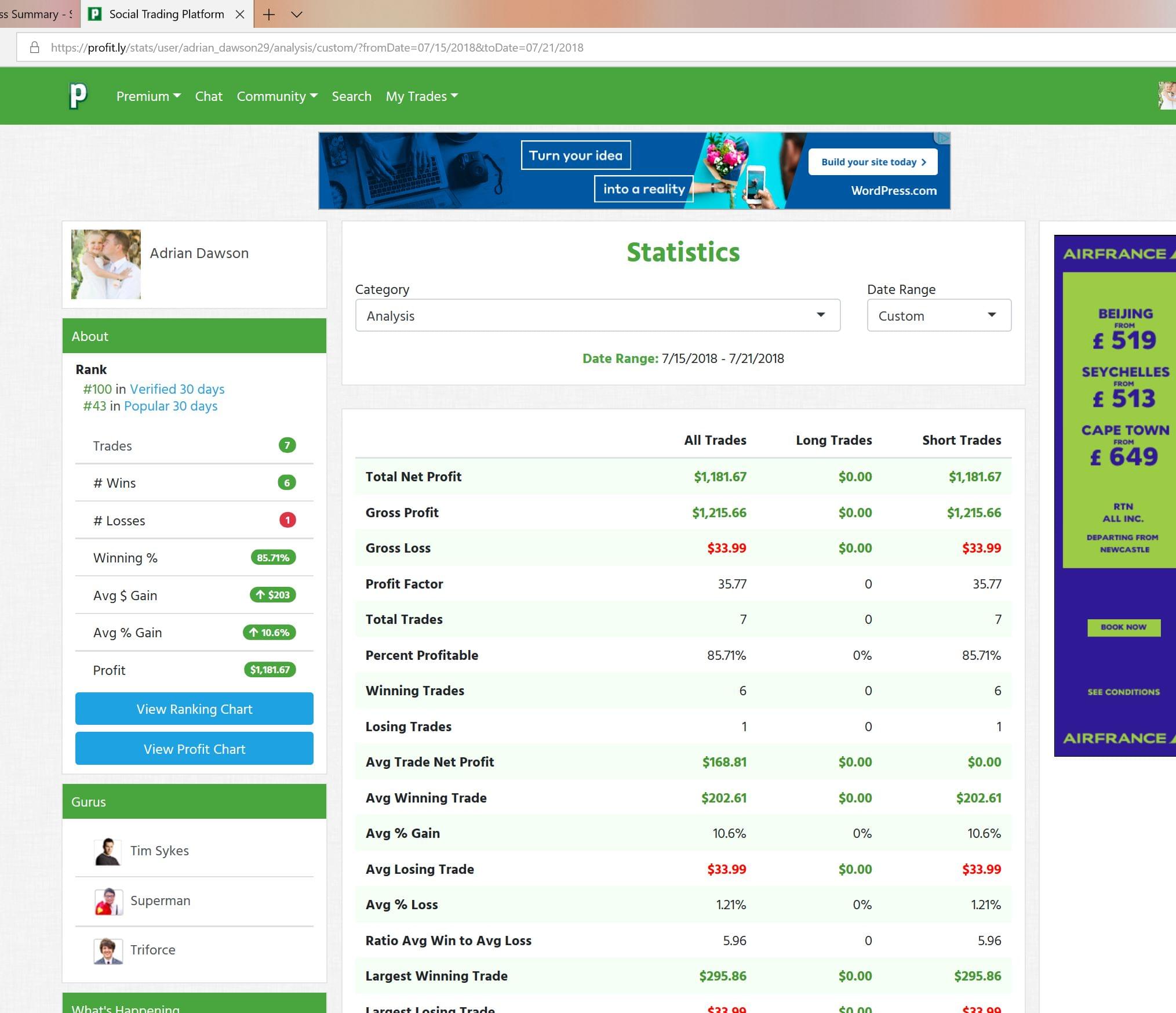Open a new browser tab with plus icon

pos(268,14)
